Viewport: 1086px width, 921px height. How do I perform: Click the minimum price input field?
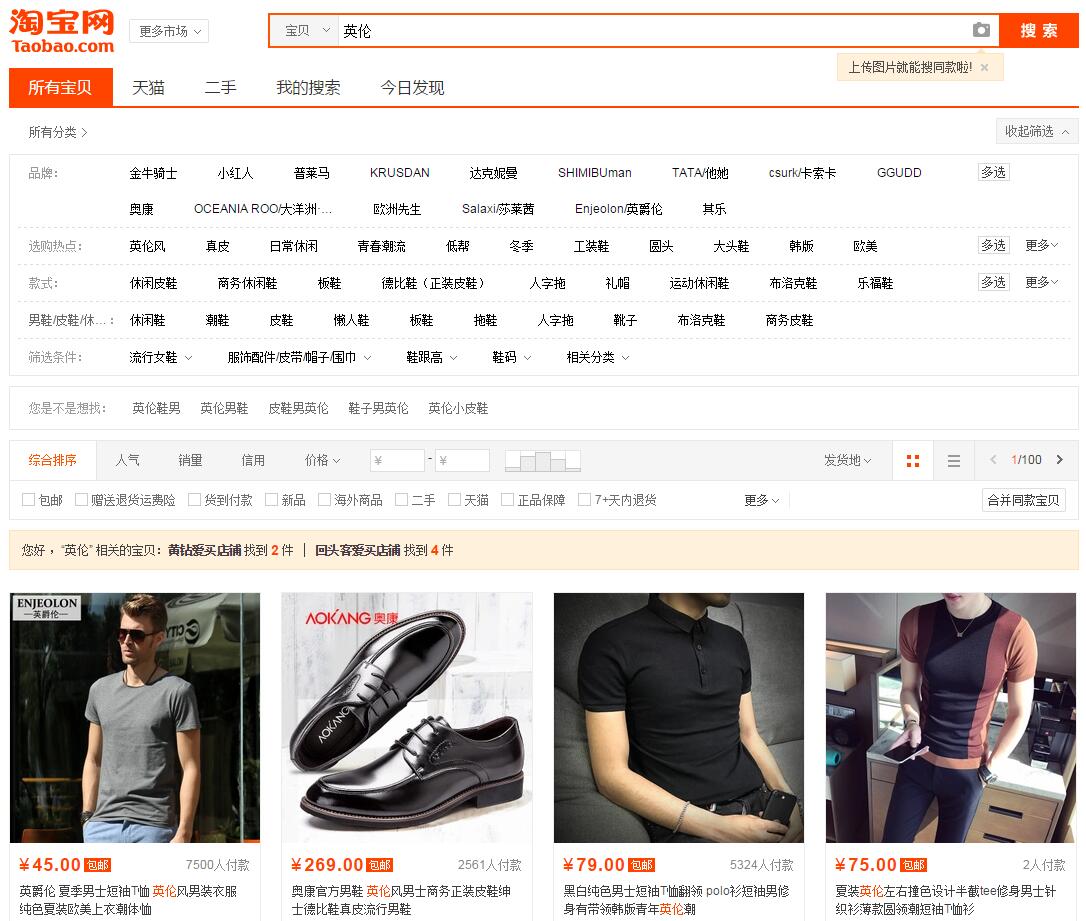[397, 460]
